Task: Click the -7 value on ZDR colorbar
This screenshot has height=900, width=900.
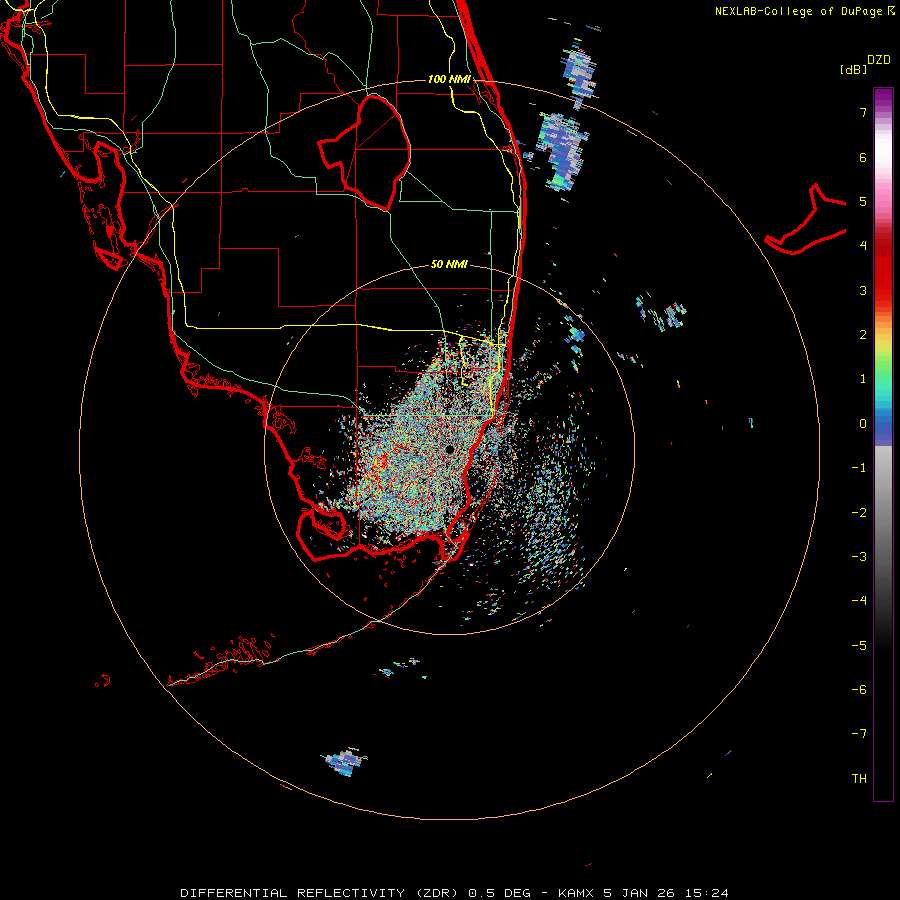Action: (859, 734)
